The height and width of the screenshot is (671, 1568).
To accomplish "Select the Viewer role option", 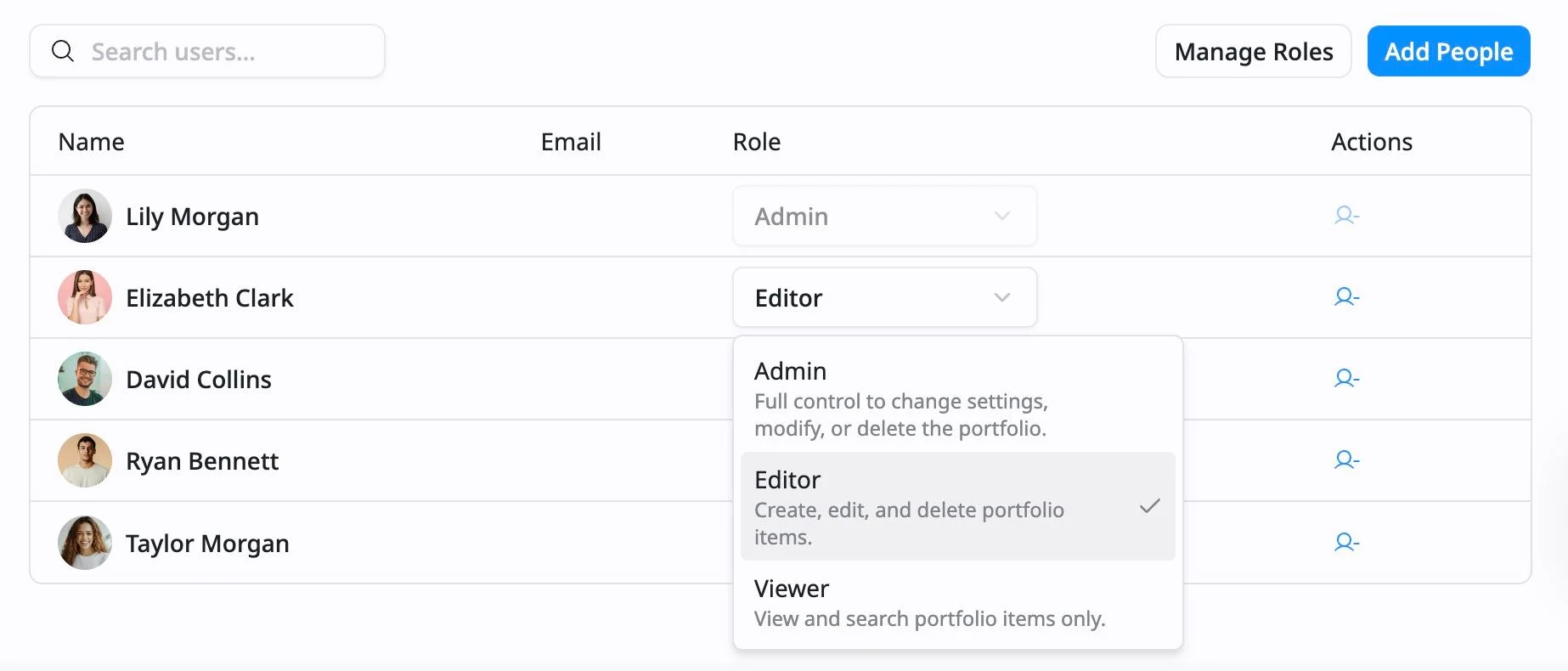I will click(957, 602).
